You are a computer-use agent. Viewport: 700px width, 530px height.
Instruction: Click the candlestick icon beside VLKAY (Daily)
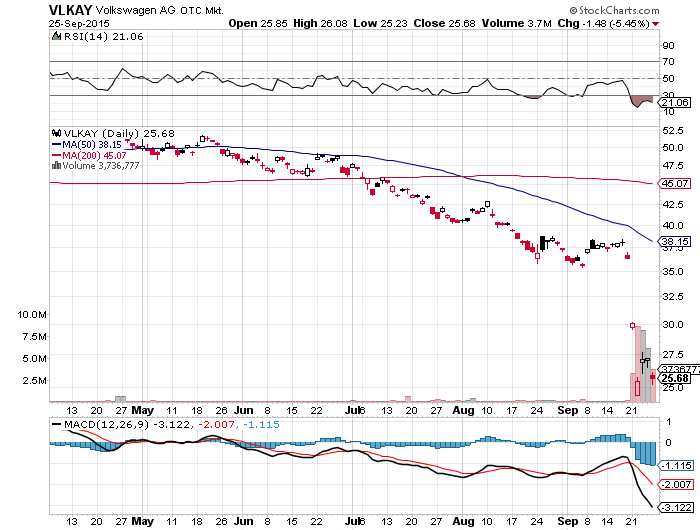[56, 133]
